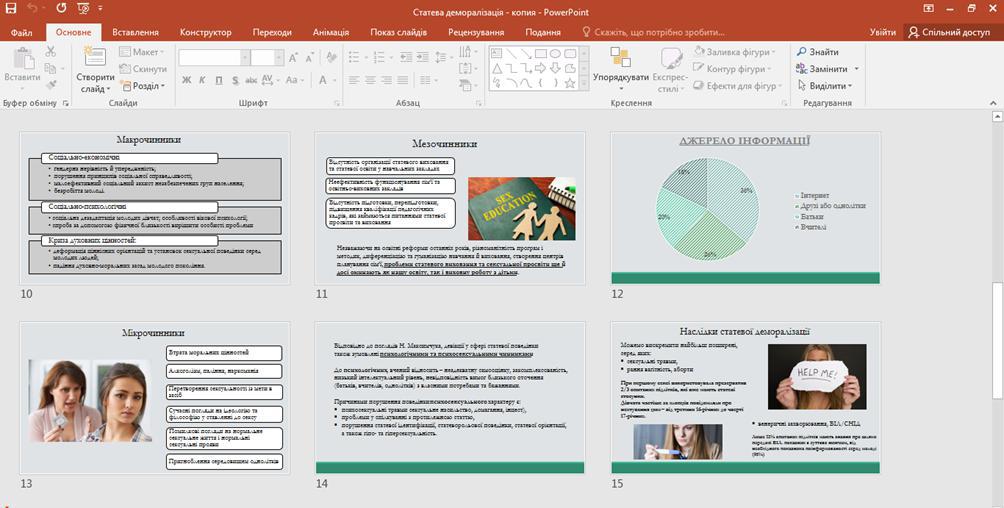Viewport: 1004px width, 508px height.
Task: Toggle italic К formatting
Action: (x=202, y=80)
